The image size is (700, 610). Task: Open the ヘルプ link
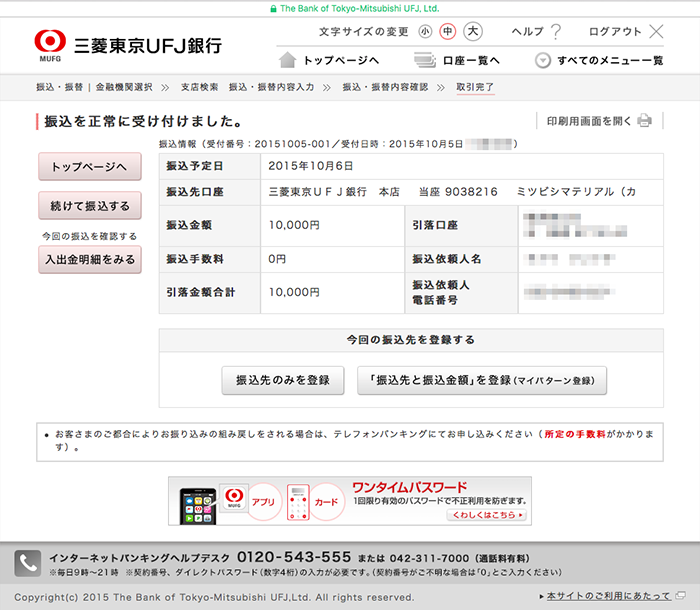(x=528, y=31)
